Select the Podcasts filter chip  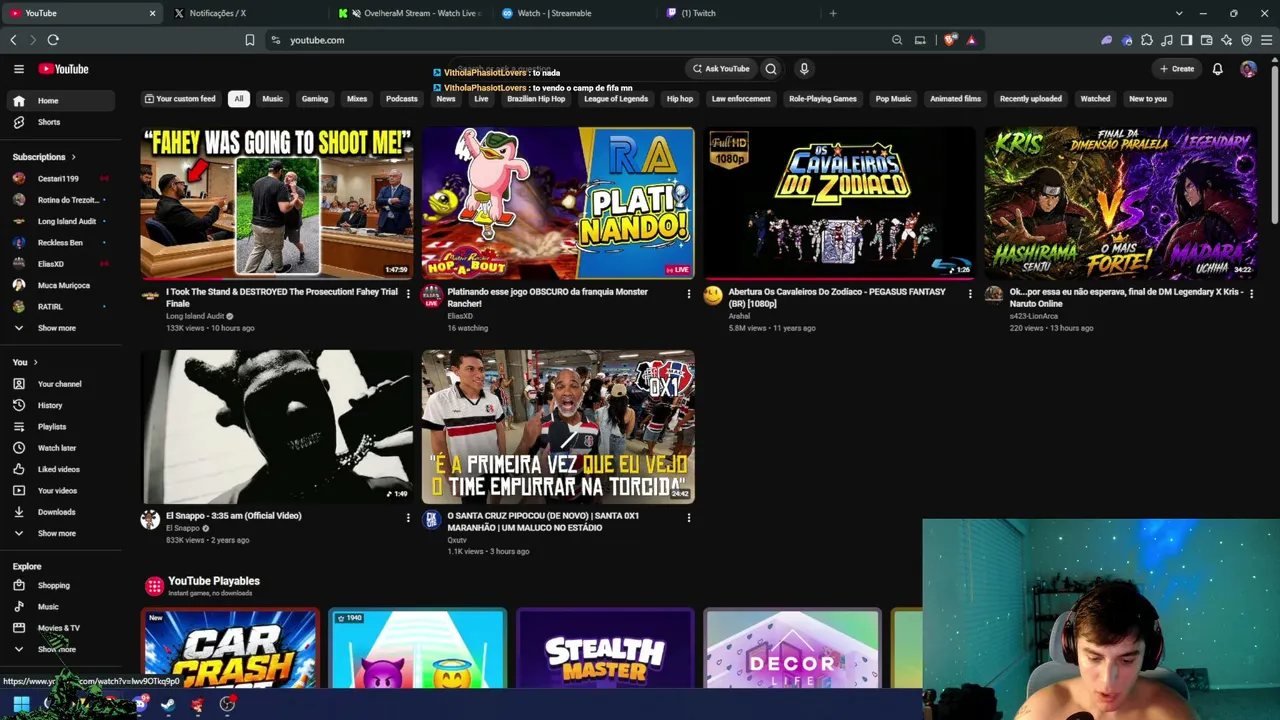pyautogui.click(x=402, y=99)
